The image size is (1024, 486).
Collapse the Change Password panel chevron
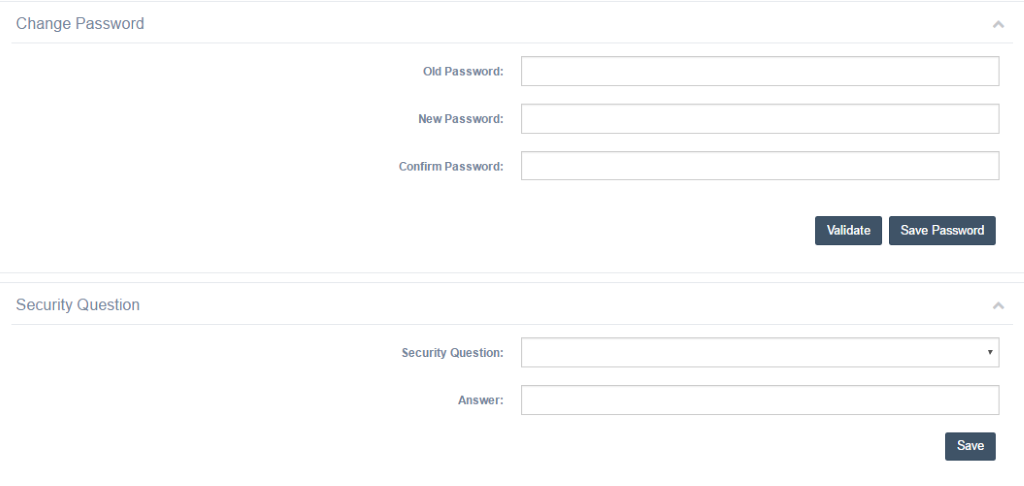997,24
